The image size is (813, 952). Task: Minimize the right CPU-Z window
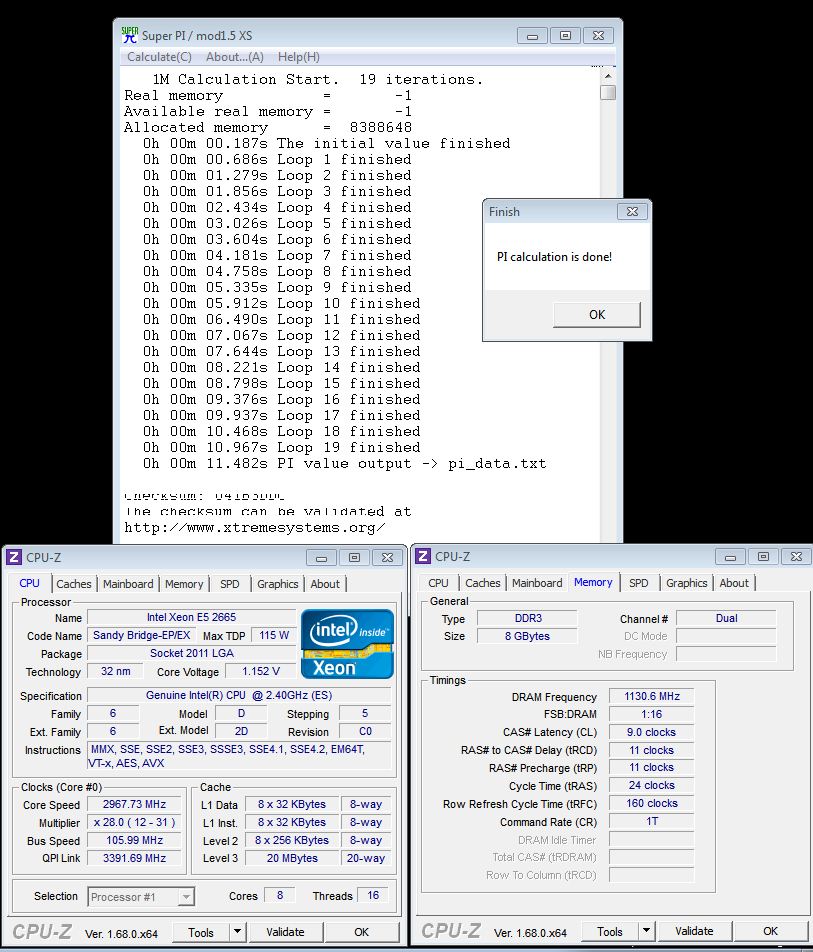click(730, 556)
